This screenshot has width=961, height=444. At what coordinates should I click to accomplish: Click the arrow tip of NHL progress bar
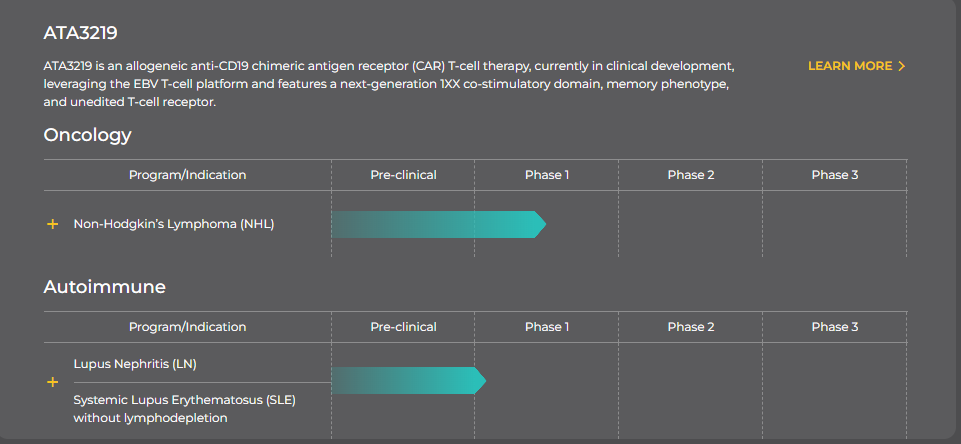click(x=540, y=224)
